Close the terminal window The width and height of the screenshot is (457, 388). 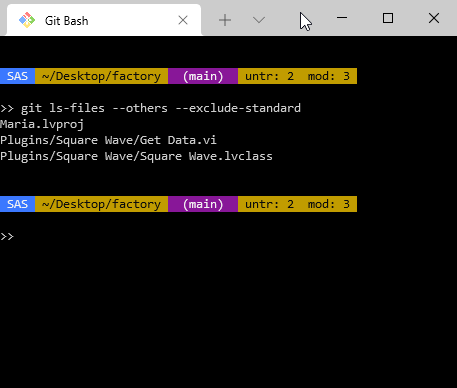click(x=434, y=18)
